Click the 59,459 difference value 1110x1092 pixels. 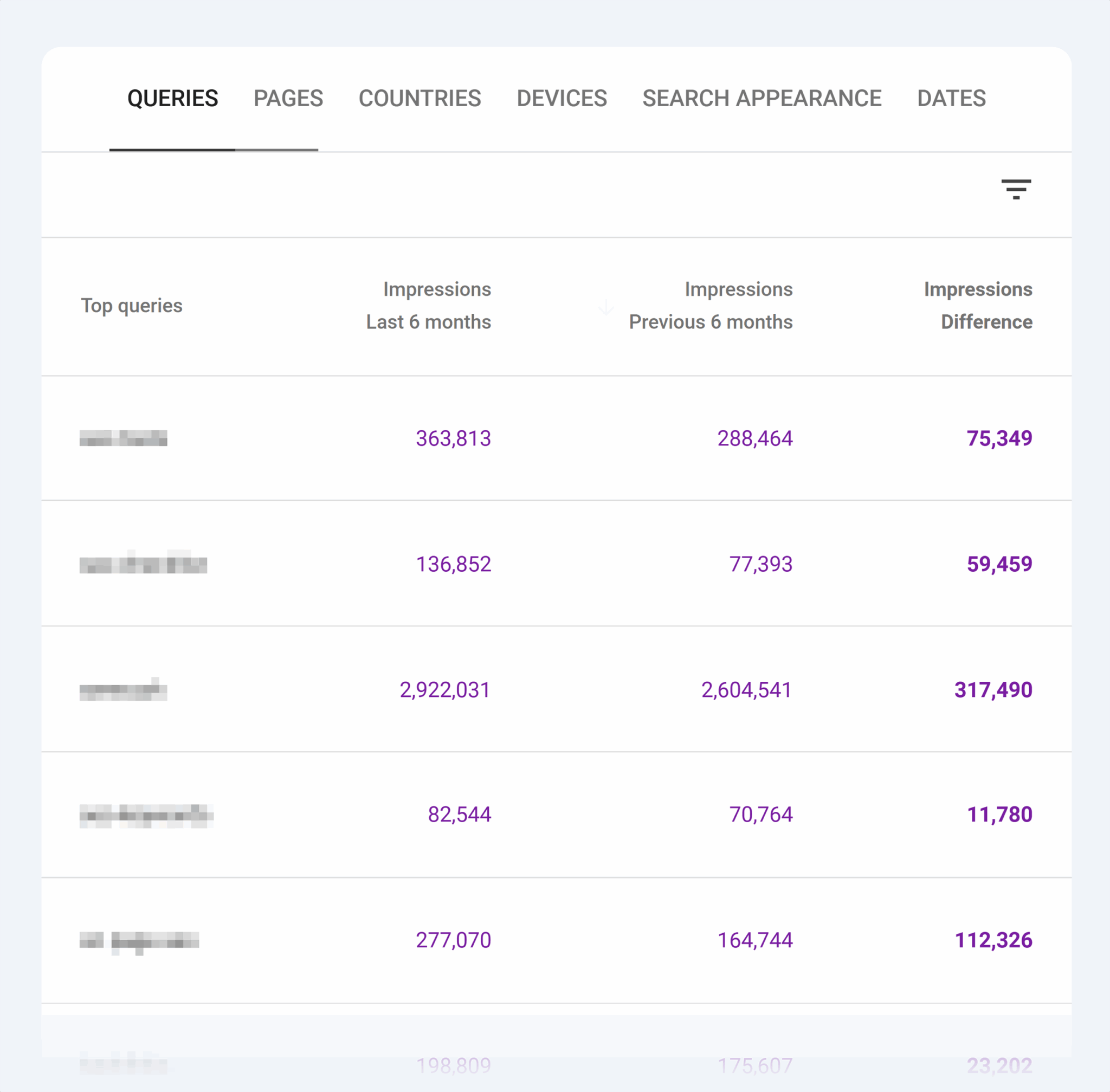[x=999, y=564]
